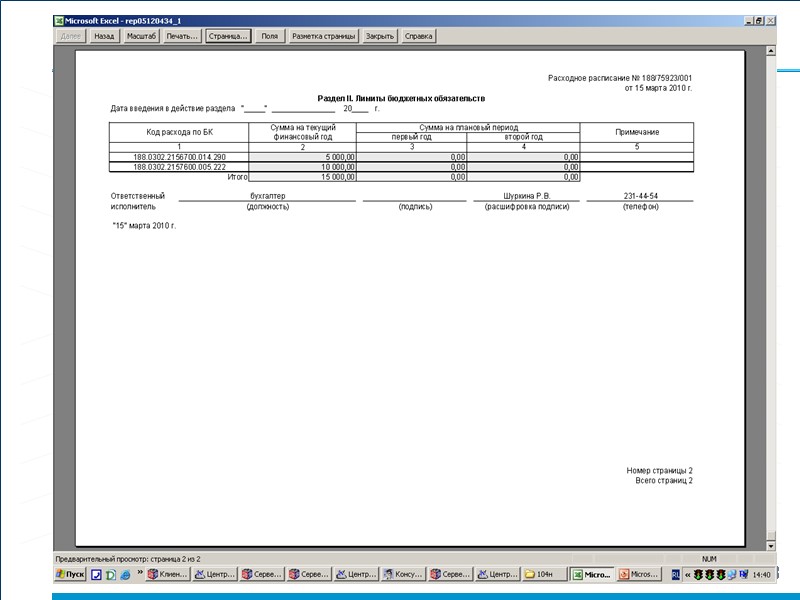The height and width of the screenshot is (600, 800).
Task: Select the active Micro... Excel taskbar button
Action: coord(592,574)
